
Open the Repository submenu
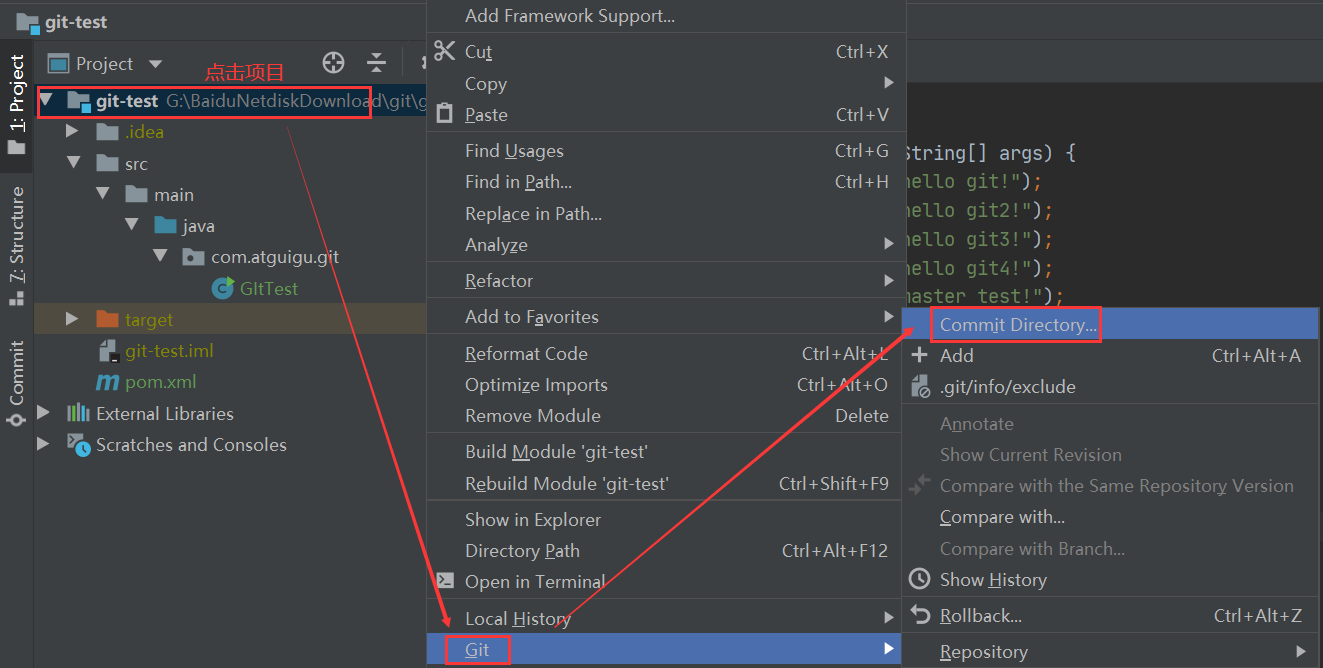click(1110, 652)
